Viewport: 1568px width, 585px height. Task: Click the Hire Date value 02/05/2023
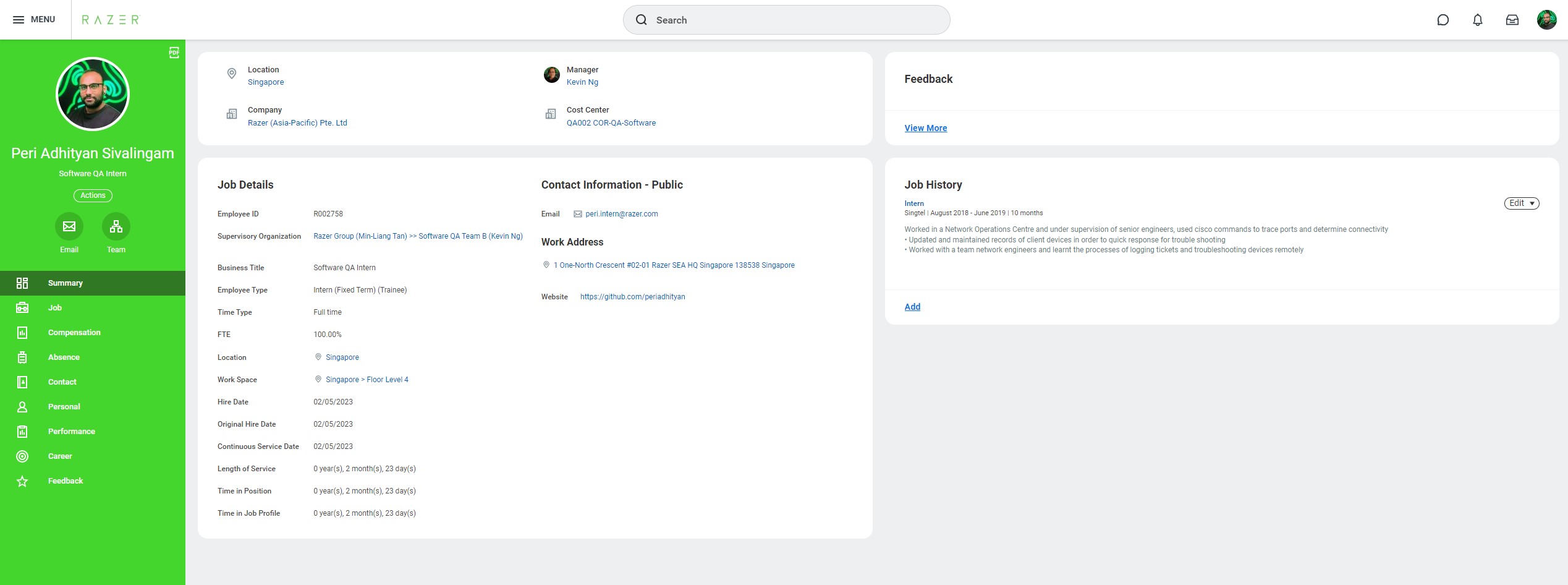pos(333,402)
